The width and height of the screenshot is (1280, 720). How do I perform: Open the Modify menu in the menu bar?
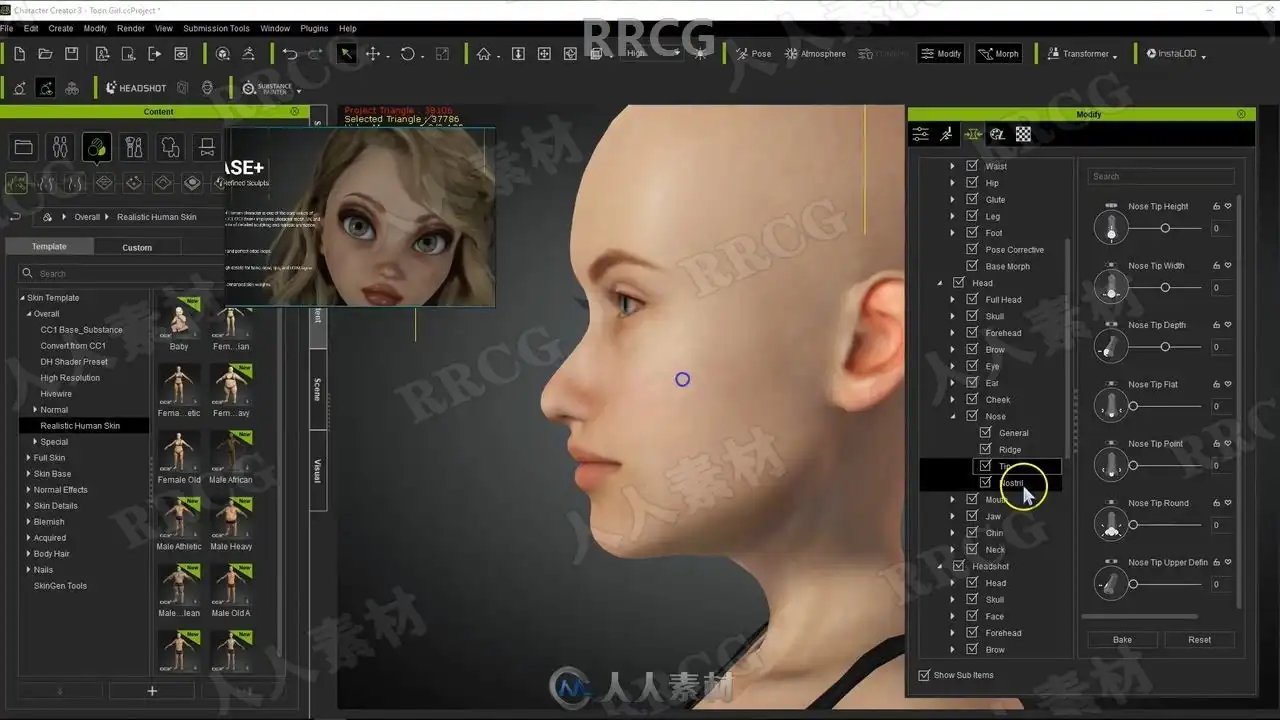click(x=95, y=28)
